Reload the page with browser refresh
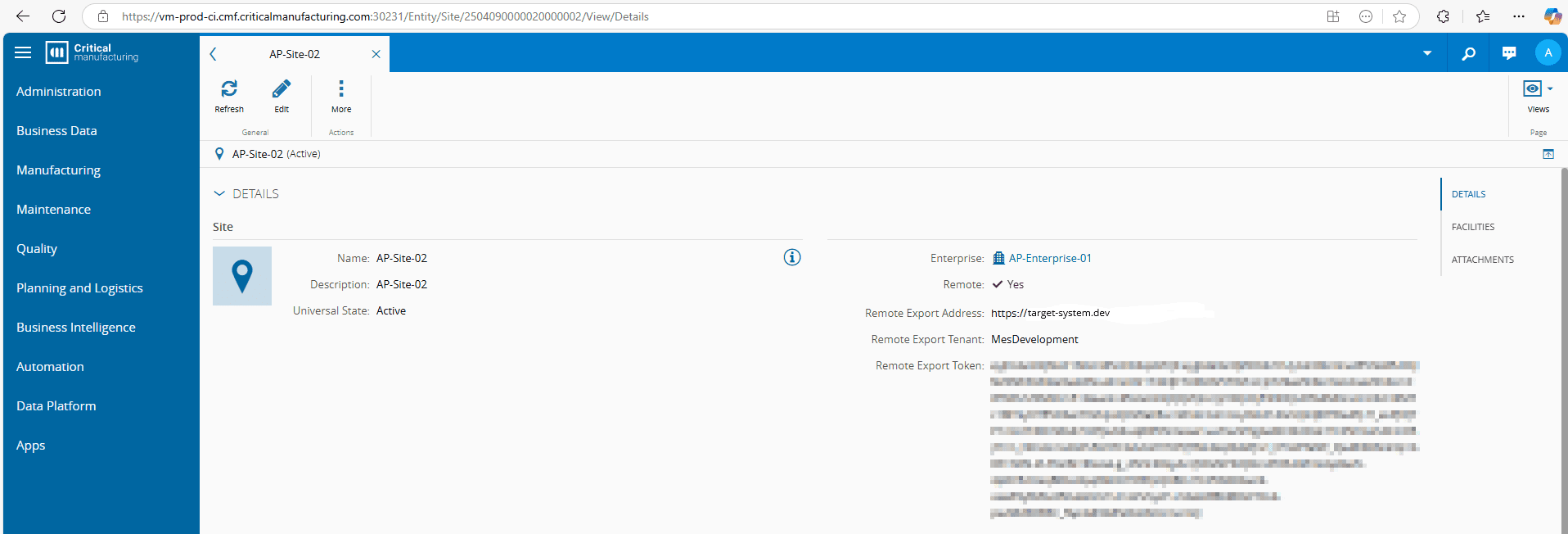The width and height of the screenshot is (1568, 534). click(59, 16)
